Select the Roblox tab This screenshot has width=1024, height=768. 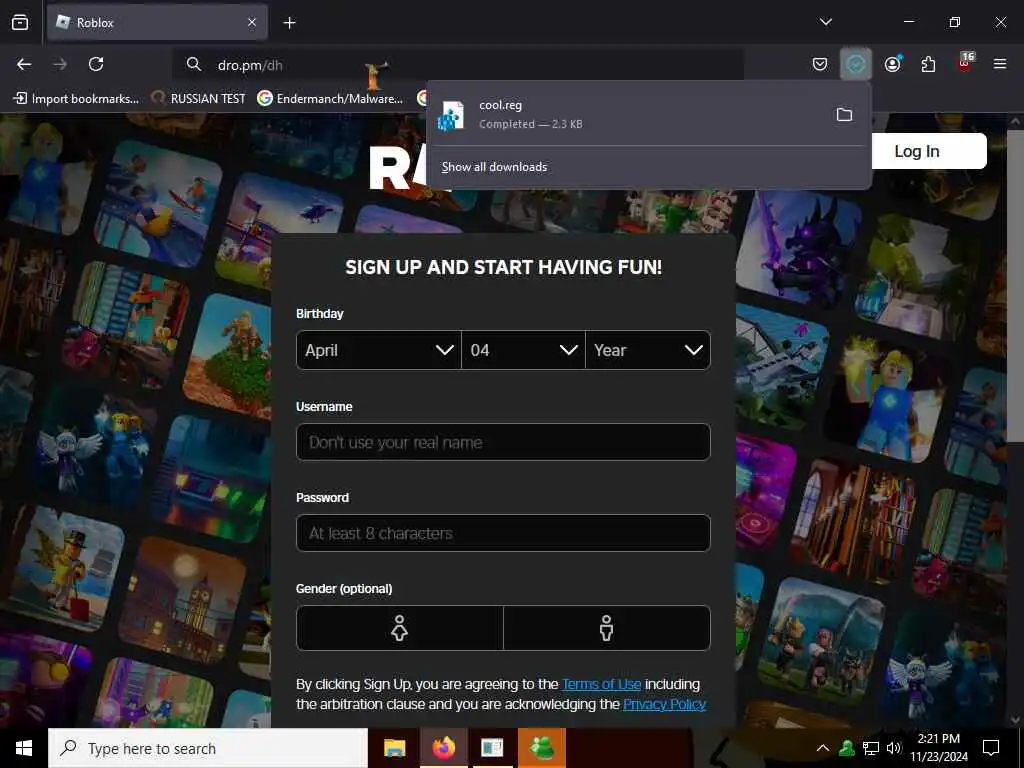(x=157, y=22)
